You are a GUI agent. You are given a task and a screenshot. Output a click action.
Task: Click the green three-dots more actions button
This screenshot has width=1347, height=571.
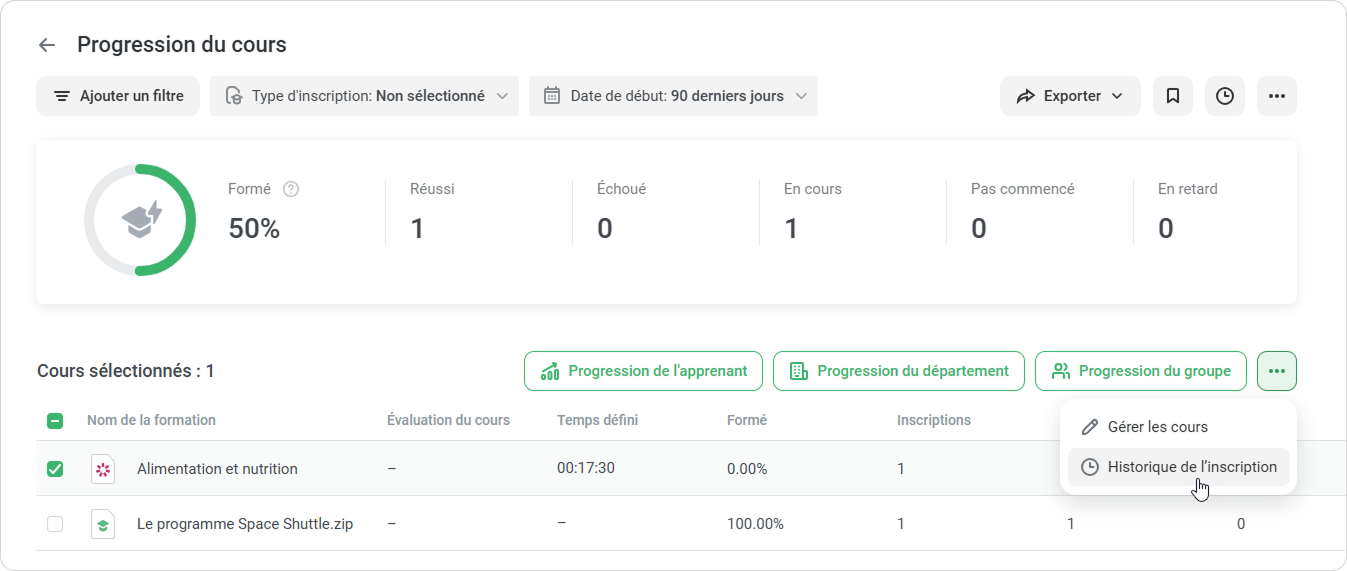1276,371
